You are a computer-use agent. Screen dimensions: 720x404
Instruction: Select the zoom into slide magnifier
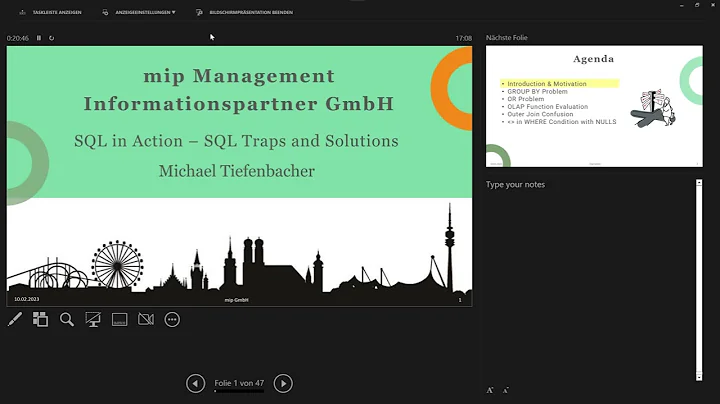click(67, 319)
